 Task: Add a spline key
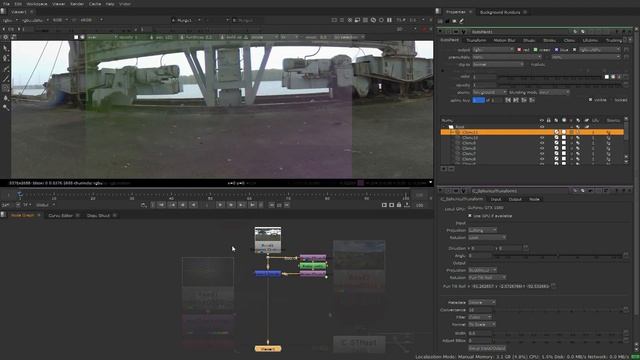(524, 100)
